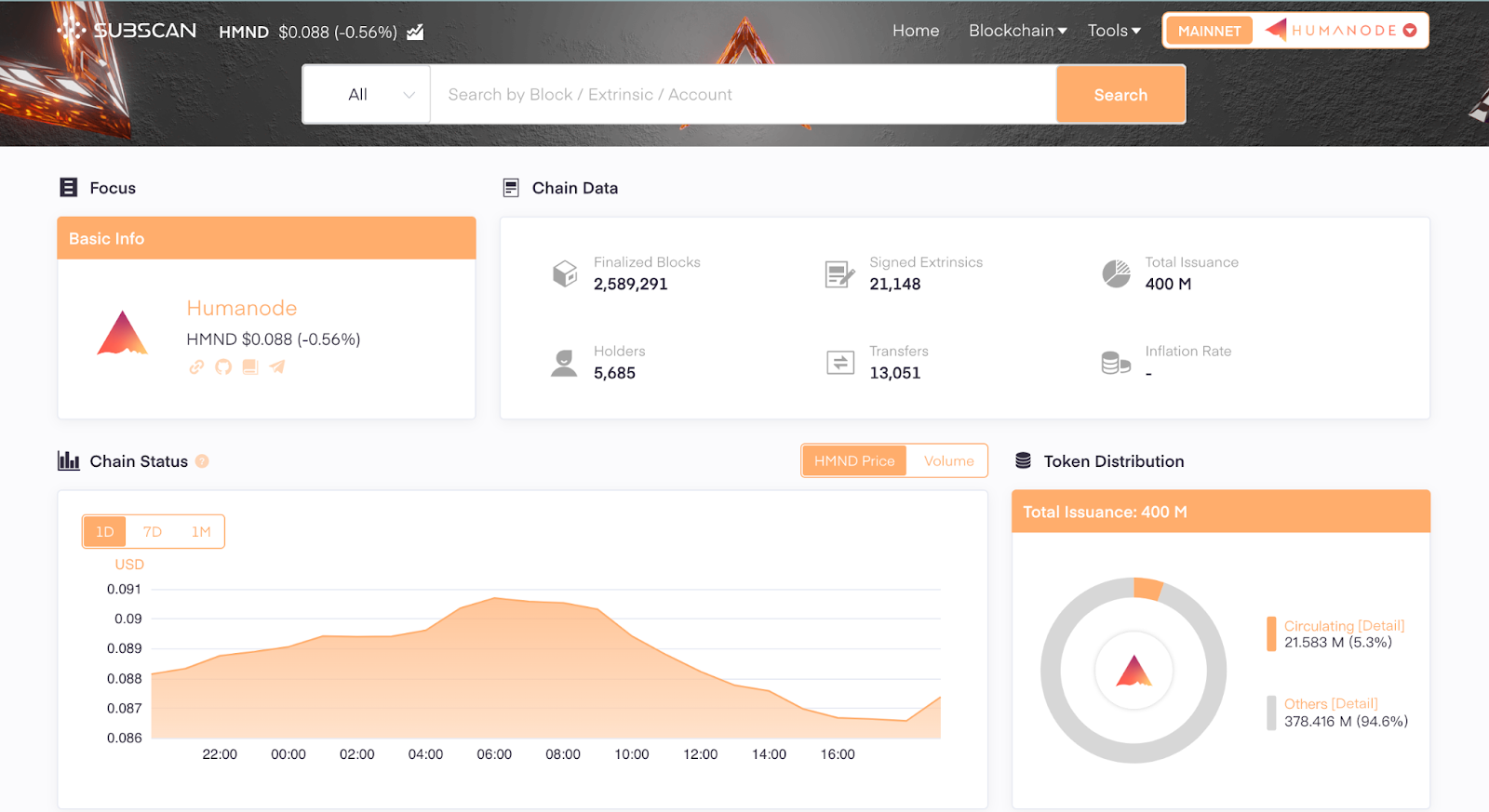
Task: Select the 7D time range
Action: 153,531
